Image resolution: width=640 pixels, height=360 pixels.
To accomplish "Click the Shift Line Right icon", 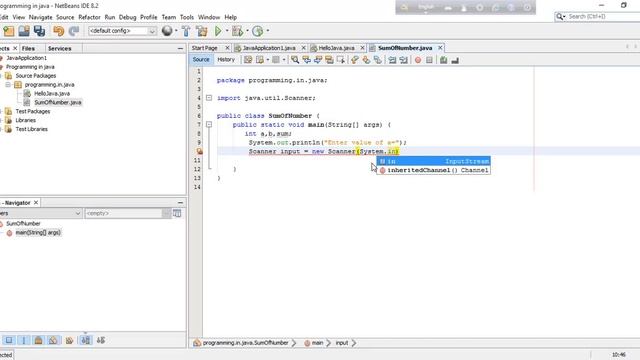I will 404,60.
